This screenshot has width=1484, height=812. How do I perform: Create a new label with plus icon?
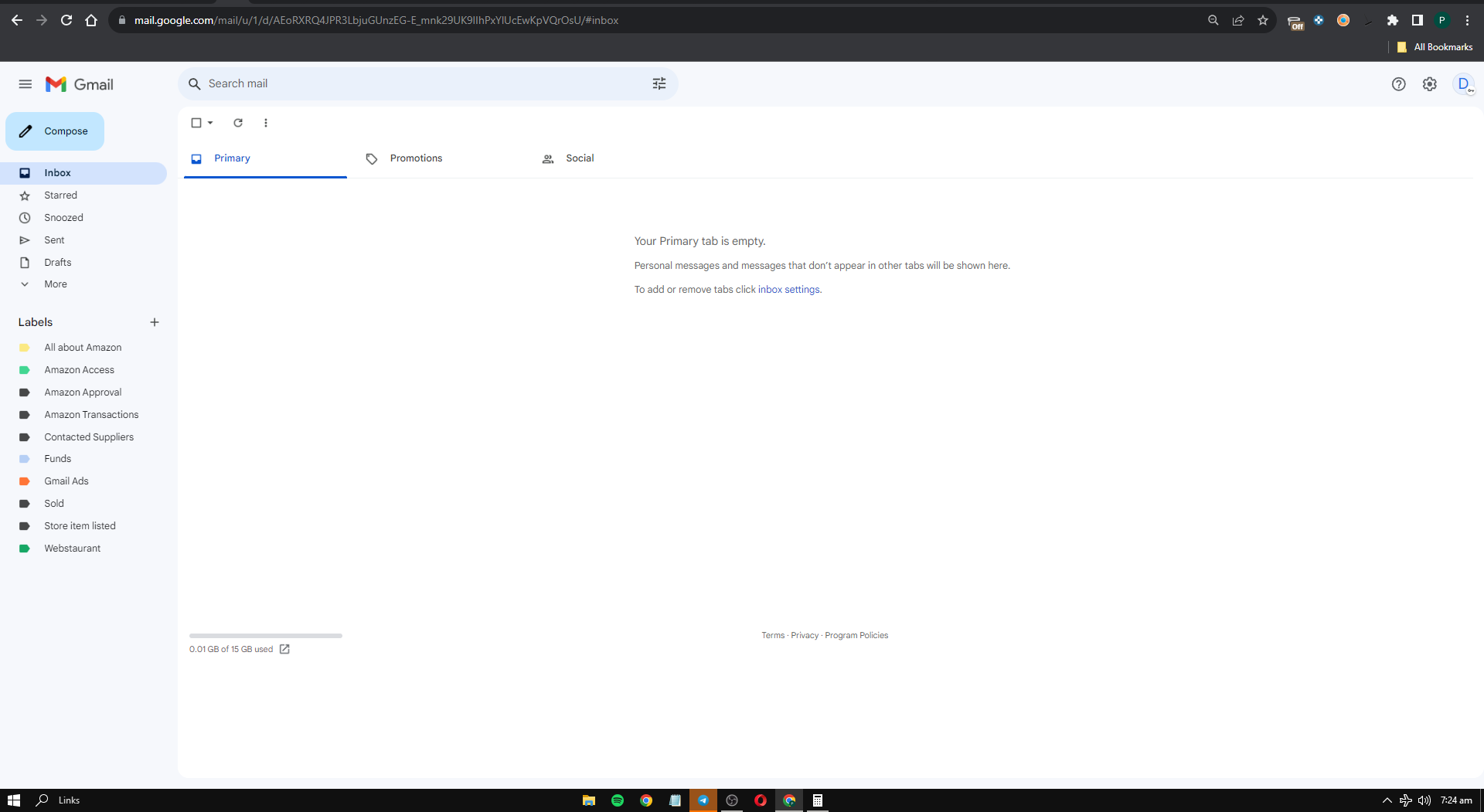(x=155, y=322)
